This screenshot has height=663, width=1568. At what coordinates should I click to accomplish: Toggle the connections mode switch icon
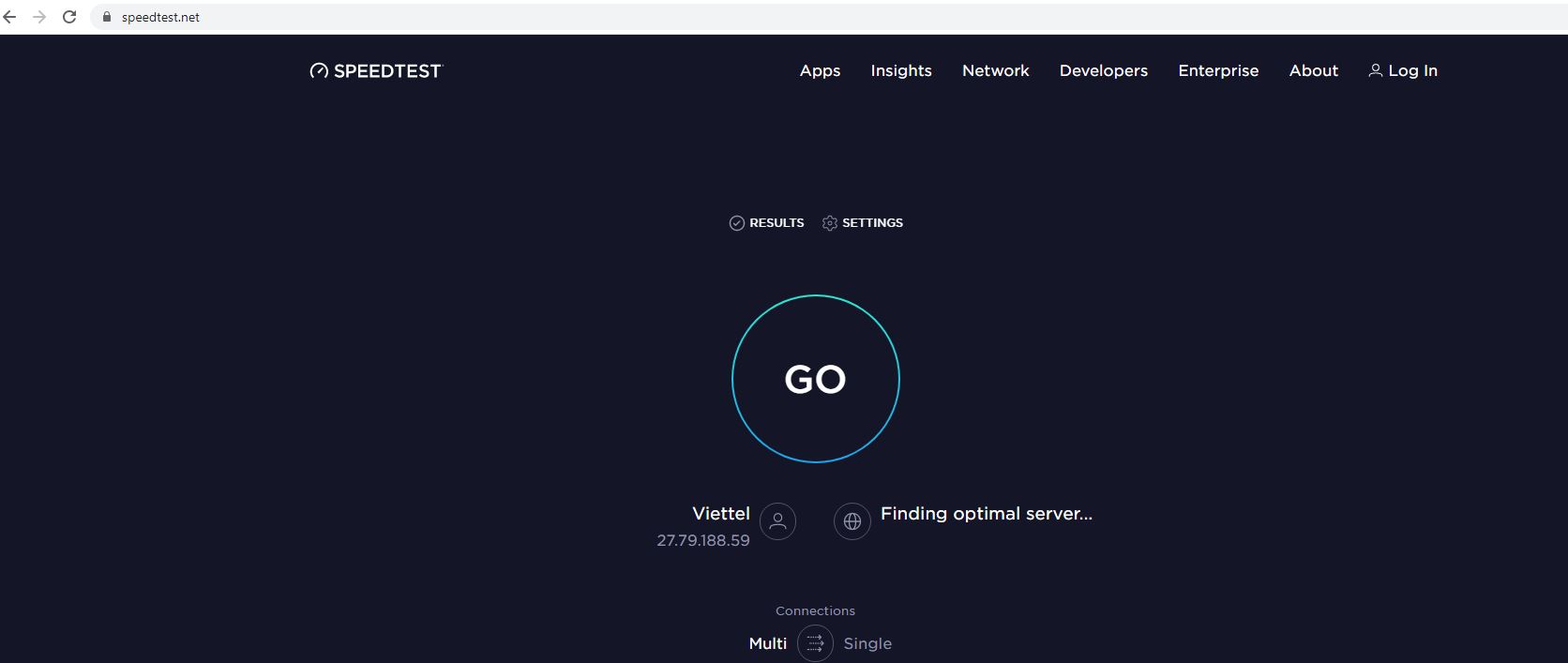coord(816,643)
